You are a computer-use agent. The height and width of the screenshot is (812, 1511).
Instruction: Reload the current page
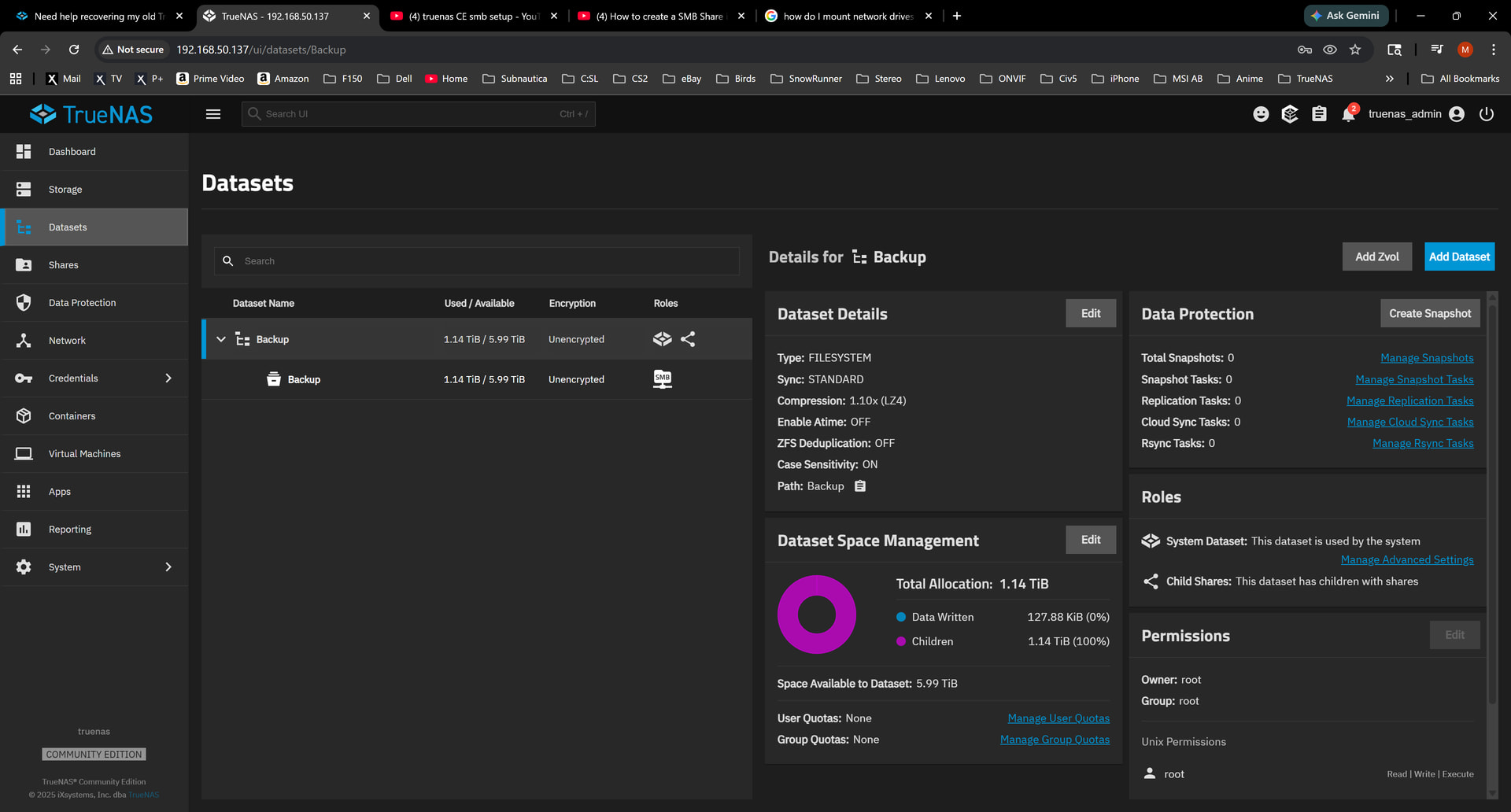tap(74, 50)
